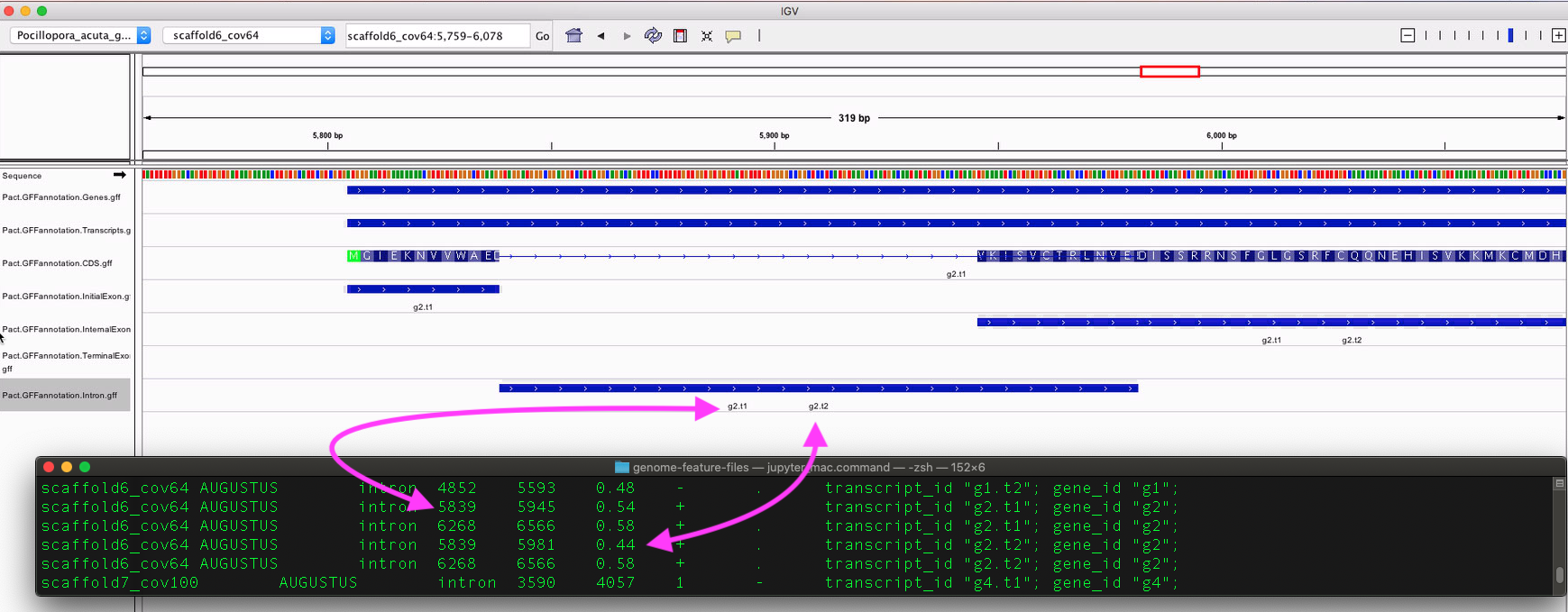Click the g2.t1 label under the CDS track
Viewport: 1568px width, 612px height.
pyautogui.click(x=956, y=274)
